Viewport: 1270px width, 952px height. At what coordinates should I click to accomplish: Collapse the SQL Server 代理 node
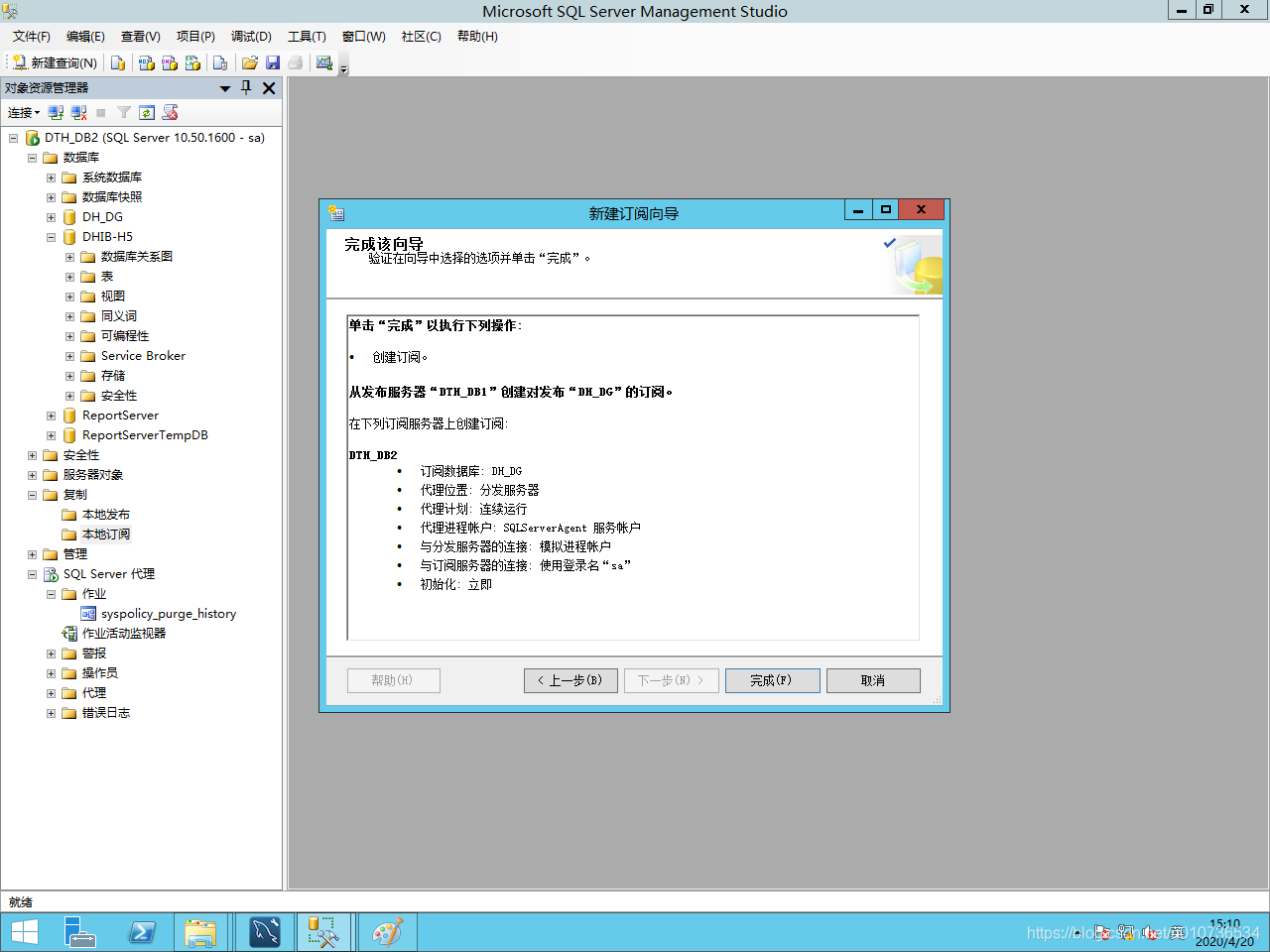click(x=32, y=574)
